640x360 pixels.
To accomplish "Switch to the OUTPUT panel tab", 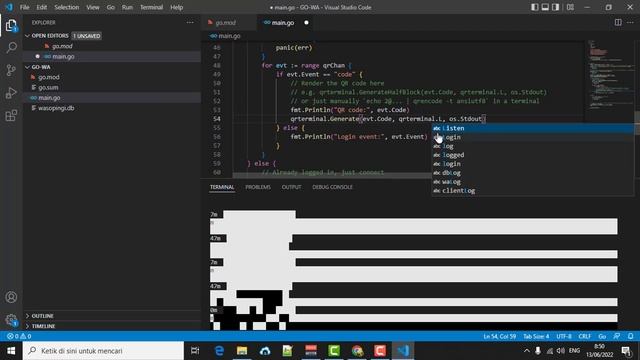I will 291,187.
